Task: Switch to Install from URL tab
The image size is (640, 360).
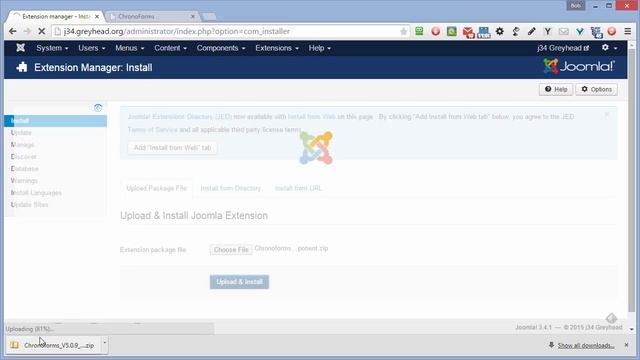Action: 298,188
